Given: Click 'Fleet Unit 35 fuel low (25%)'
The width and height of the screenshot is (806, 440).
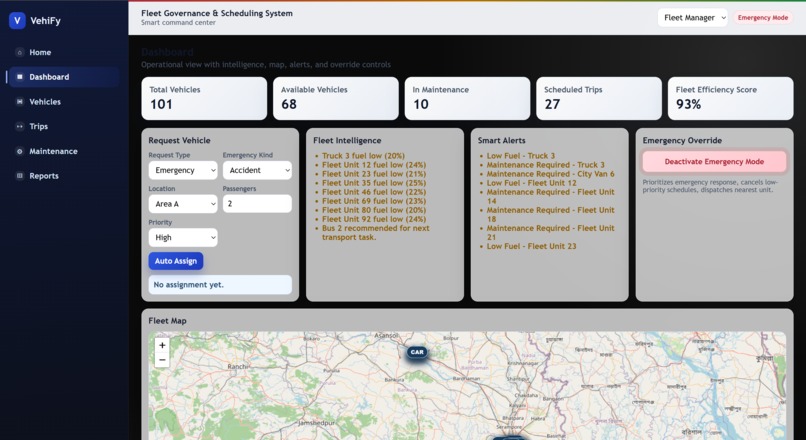Looking at the screenshot, I should click(x=374, y=183).
